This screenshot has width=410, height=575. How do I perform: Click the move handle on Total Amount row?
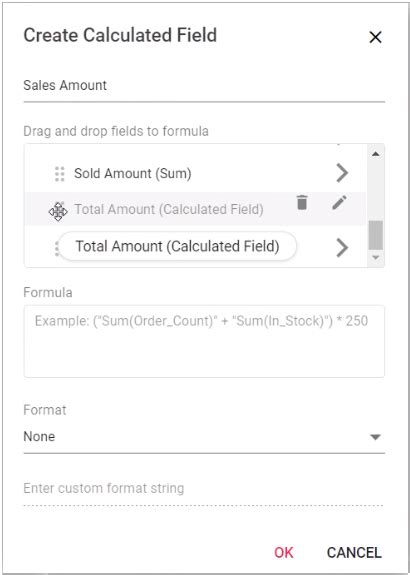point(58,212)
